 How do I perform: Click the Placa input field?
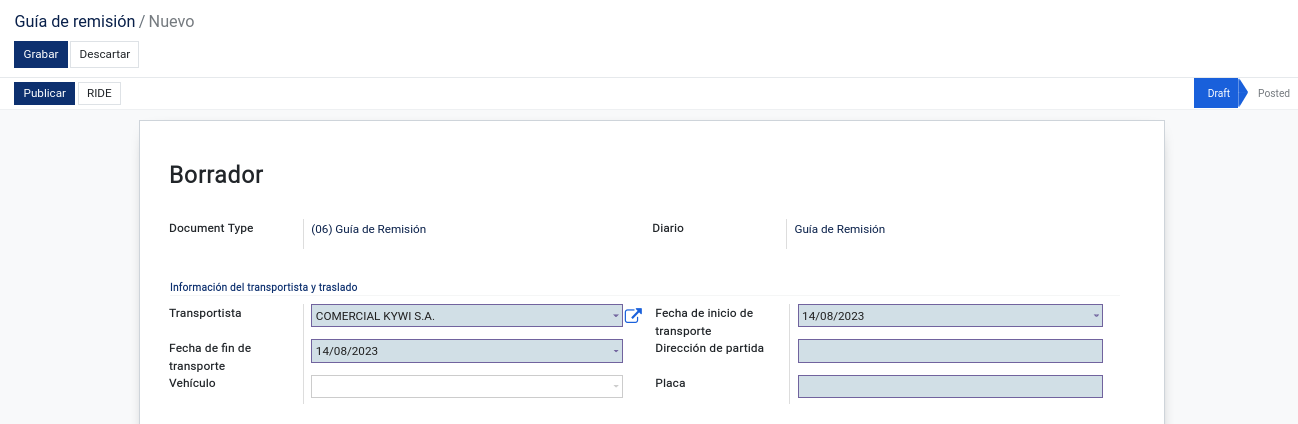pos(950,386)
